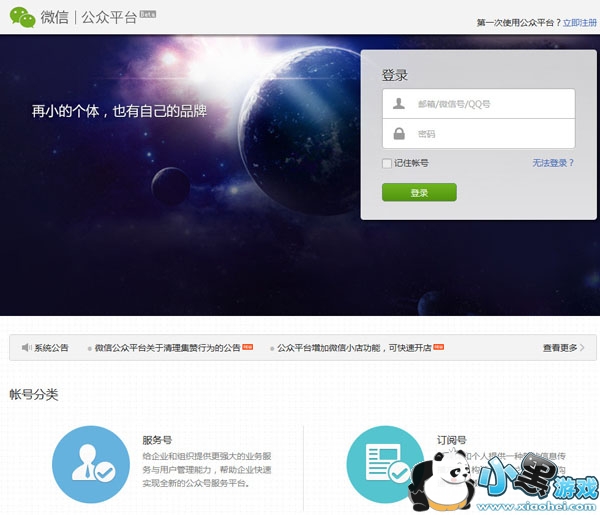Focus the 邮箱/微信号/QQ号 input field
This screenshot has height=515, width=600.
[x=479, y=104]
